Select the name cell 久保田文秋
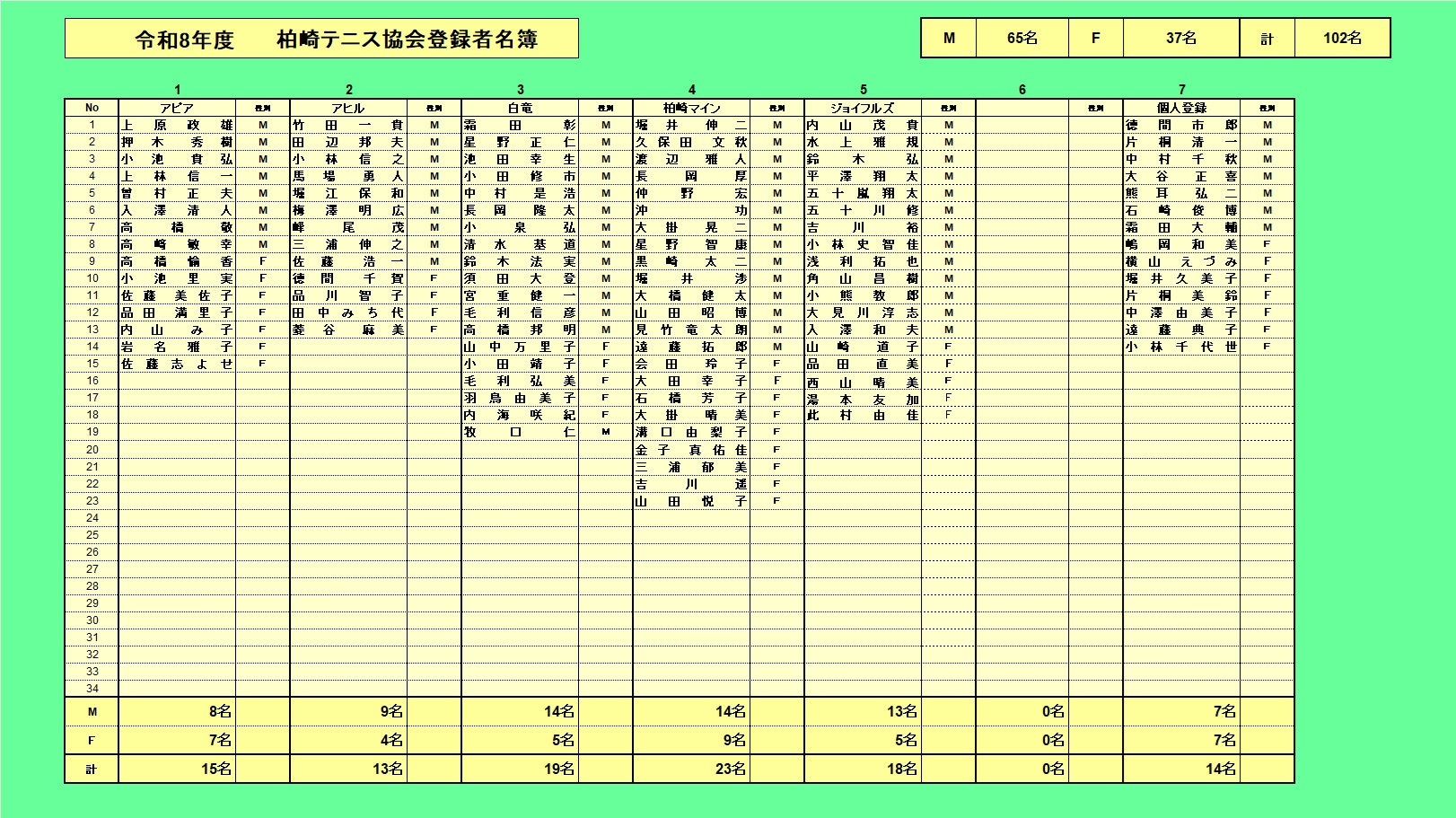This screenshot has width=1456, height=818. point(691,142)
